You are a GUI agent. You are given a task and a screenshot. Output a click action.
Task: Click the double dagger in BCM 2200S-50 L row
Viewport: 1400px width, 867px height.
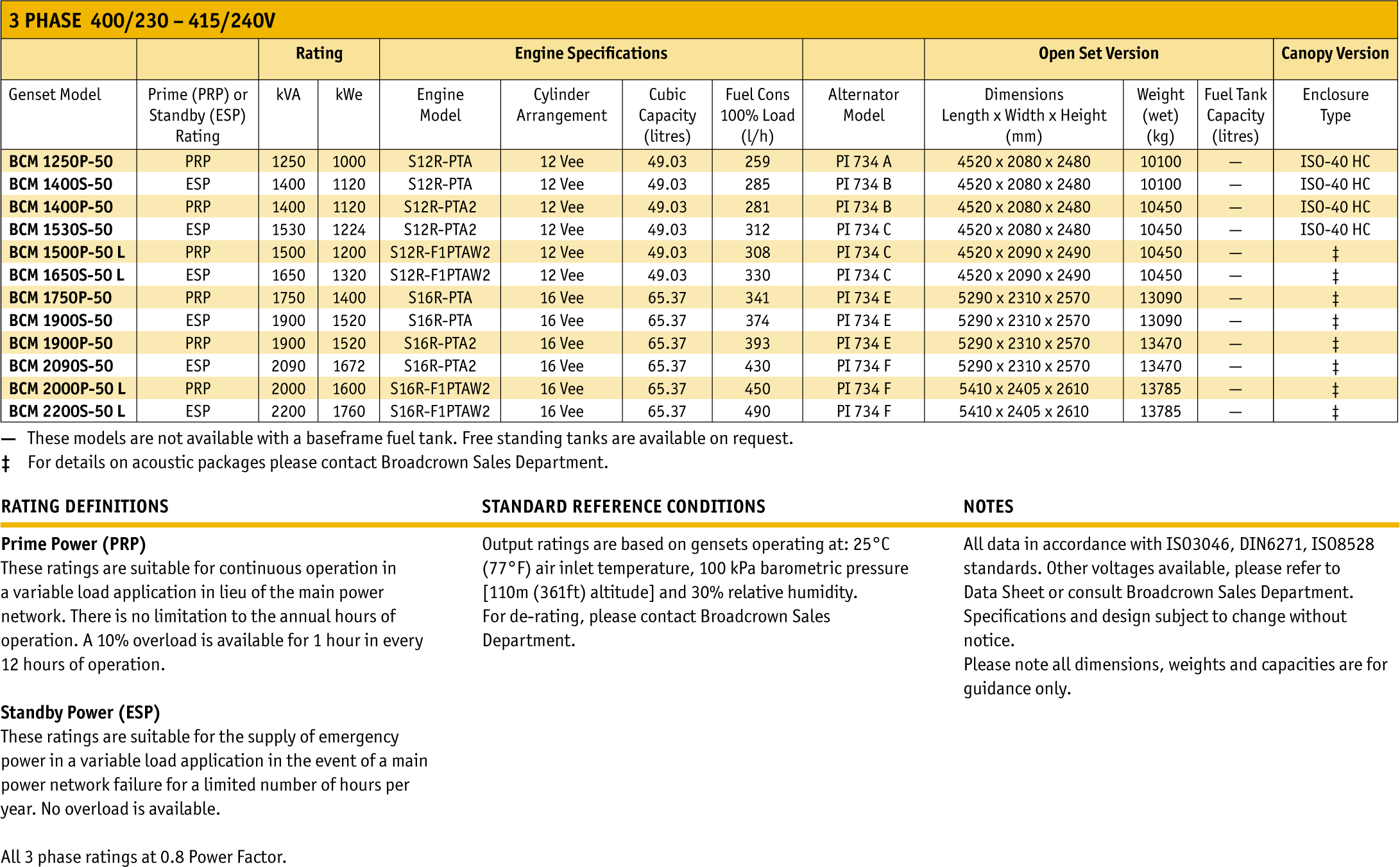point(1335,412)
